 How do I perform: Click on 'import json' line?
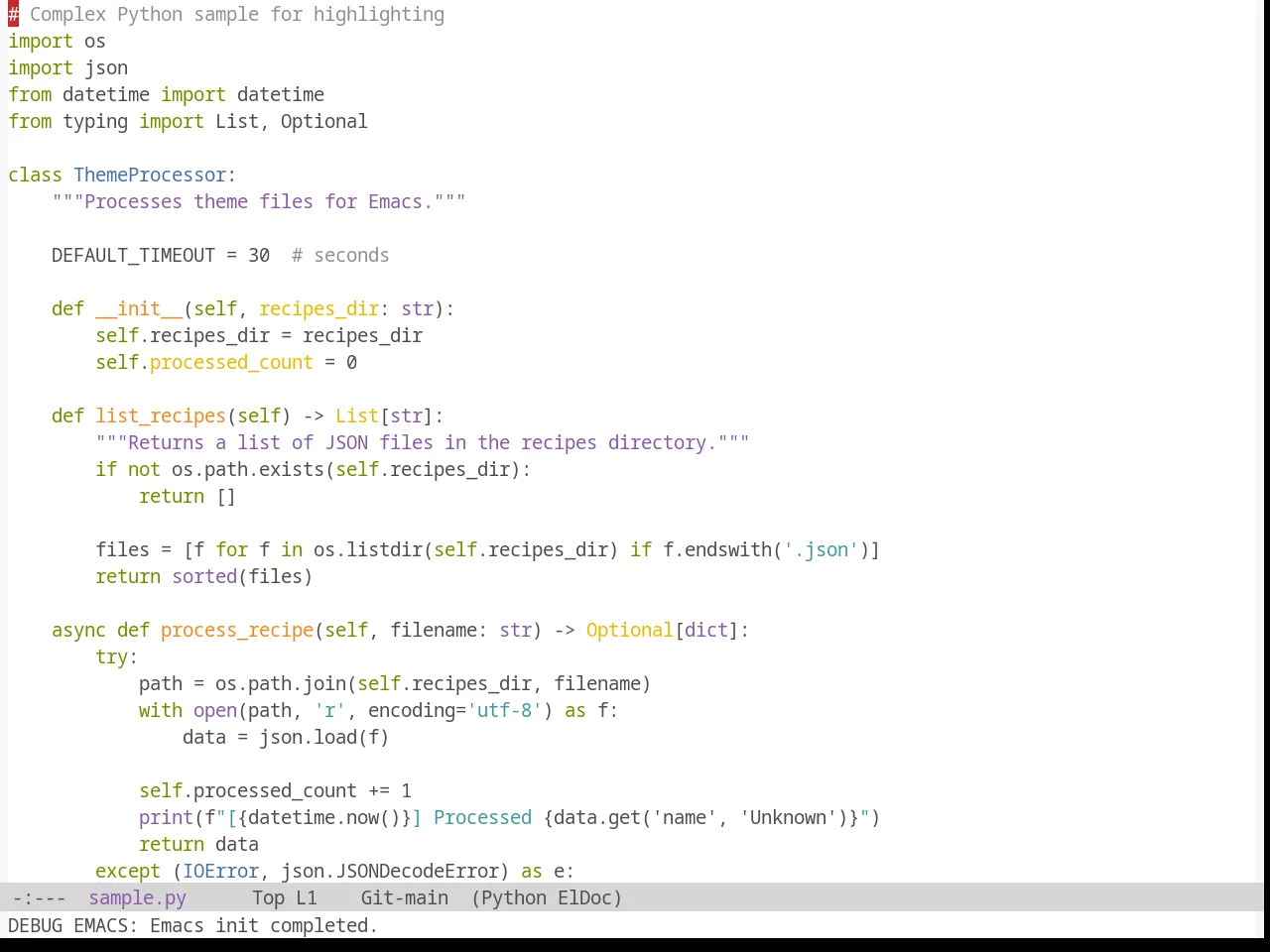click(67, 68)
